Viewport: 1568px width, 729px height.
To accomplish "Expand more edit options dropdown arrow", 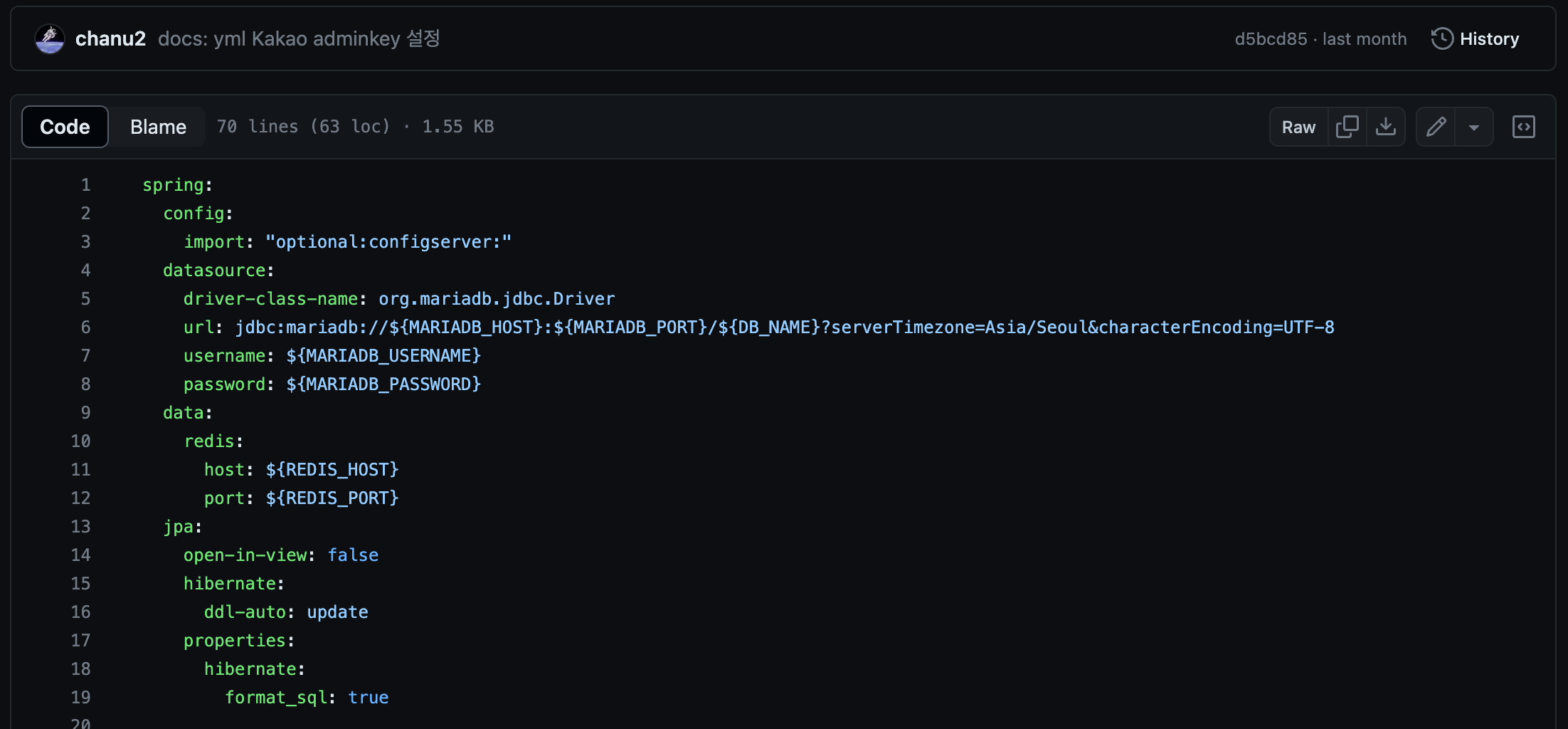I will tap(1474, 127).
